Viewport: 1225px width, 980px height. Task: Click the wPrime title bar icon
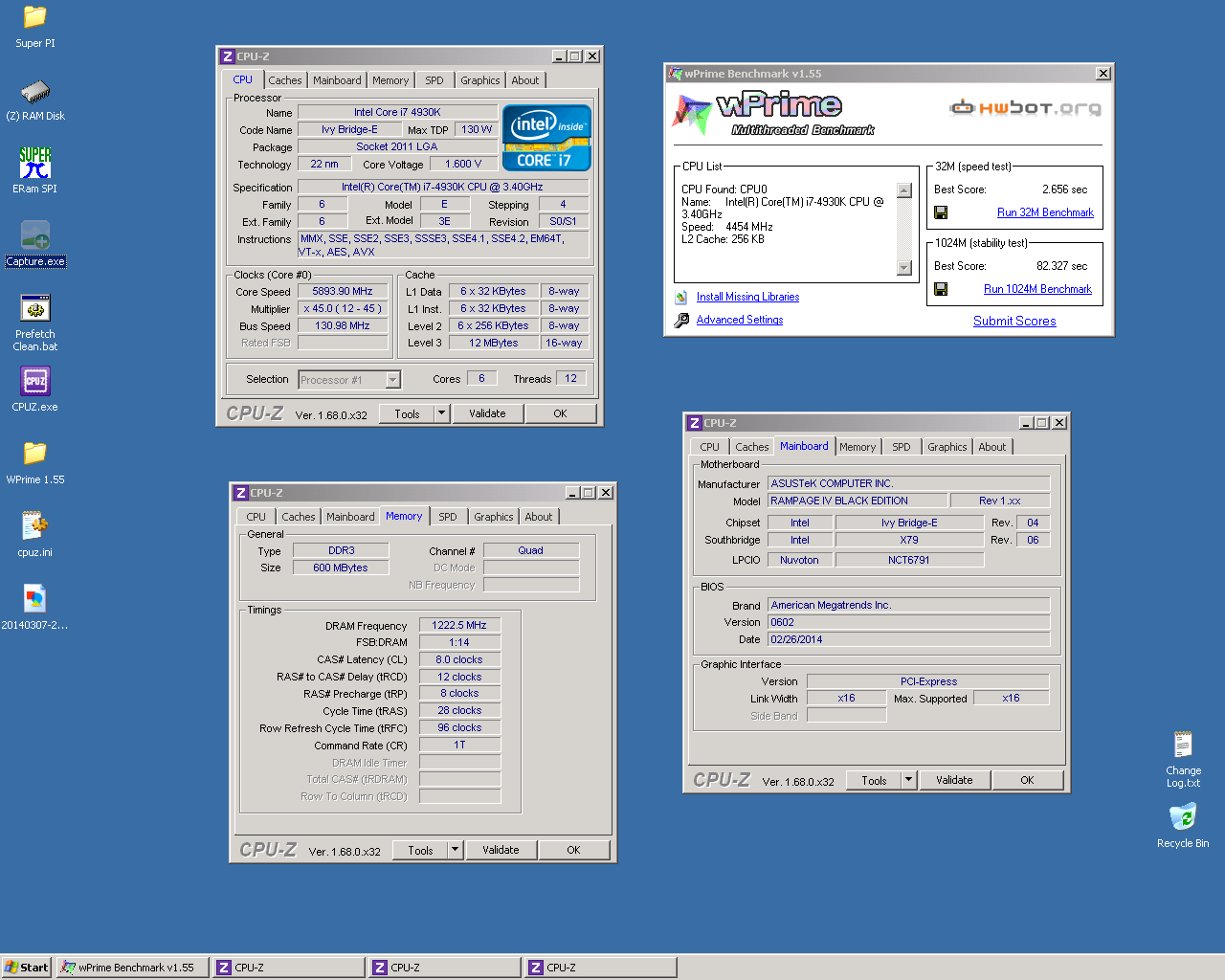pos(676,74)
